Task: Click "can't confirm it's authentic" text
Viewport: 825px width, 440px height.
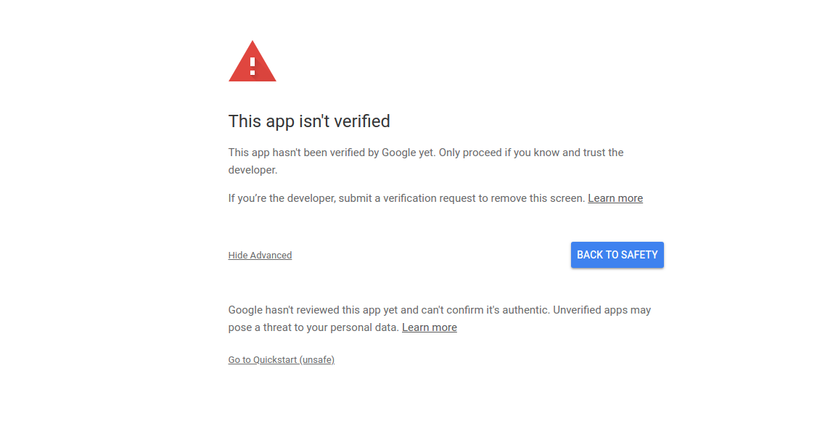Action: pyautogui.click(x=482, y=311)
